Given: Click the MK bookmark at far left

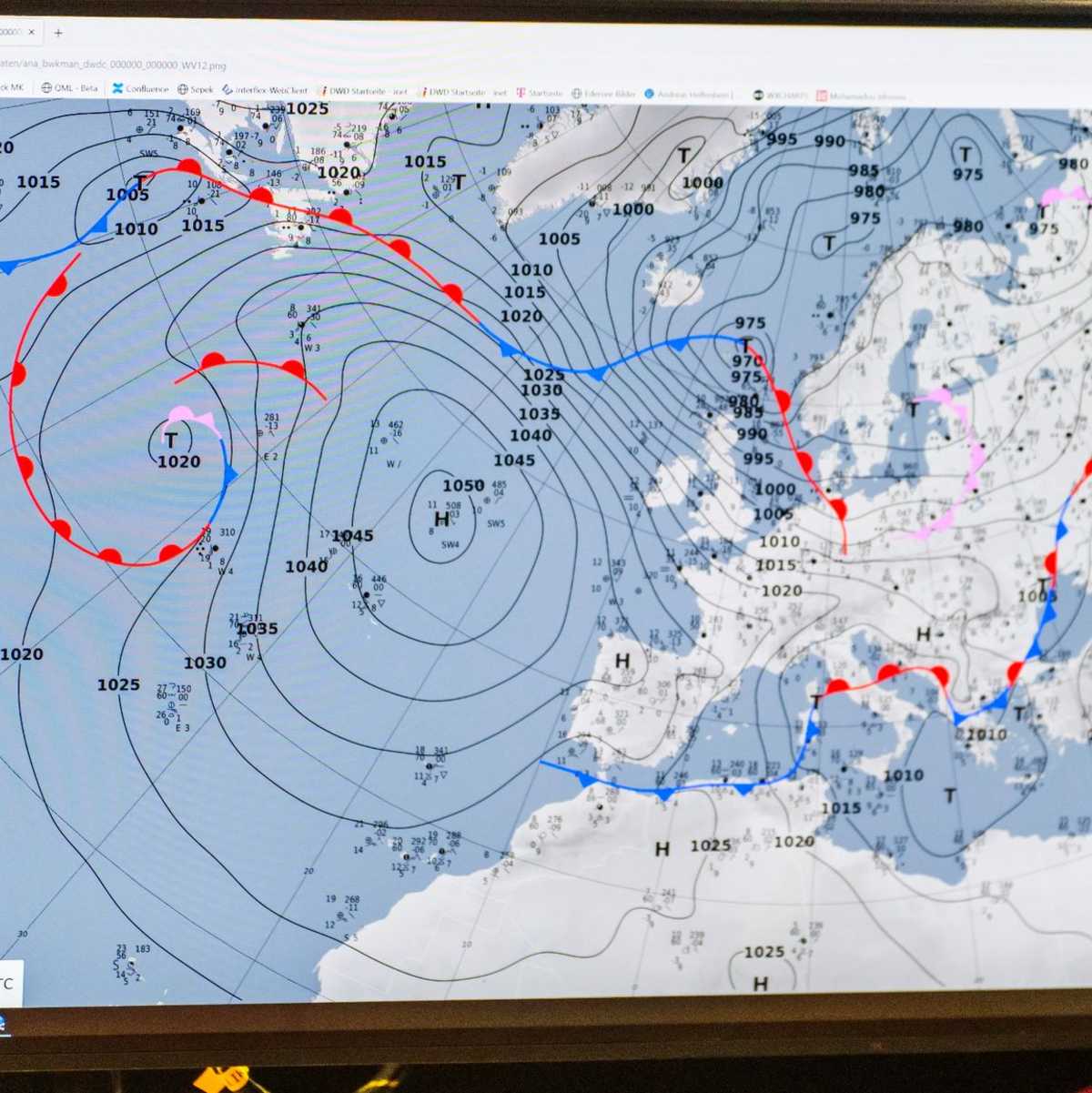Looking at the screenshot, I should point(13,87).
